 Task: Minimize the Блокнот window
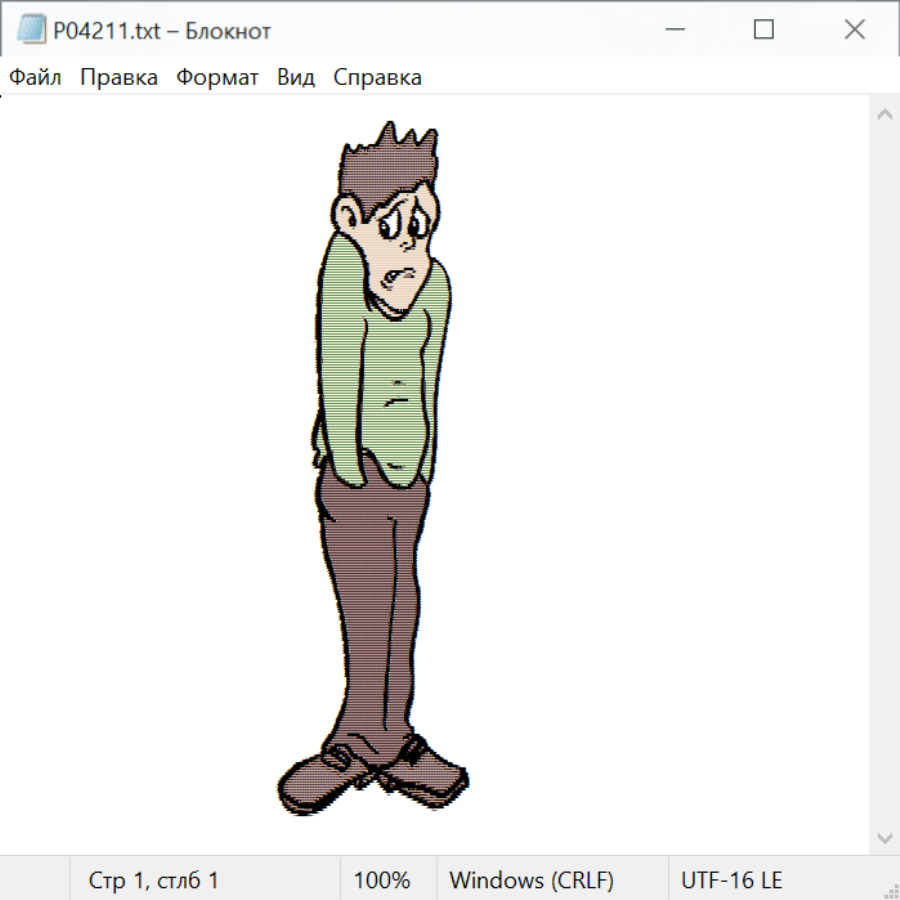pyautogui.click(x=673, y=30)
